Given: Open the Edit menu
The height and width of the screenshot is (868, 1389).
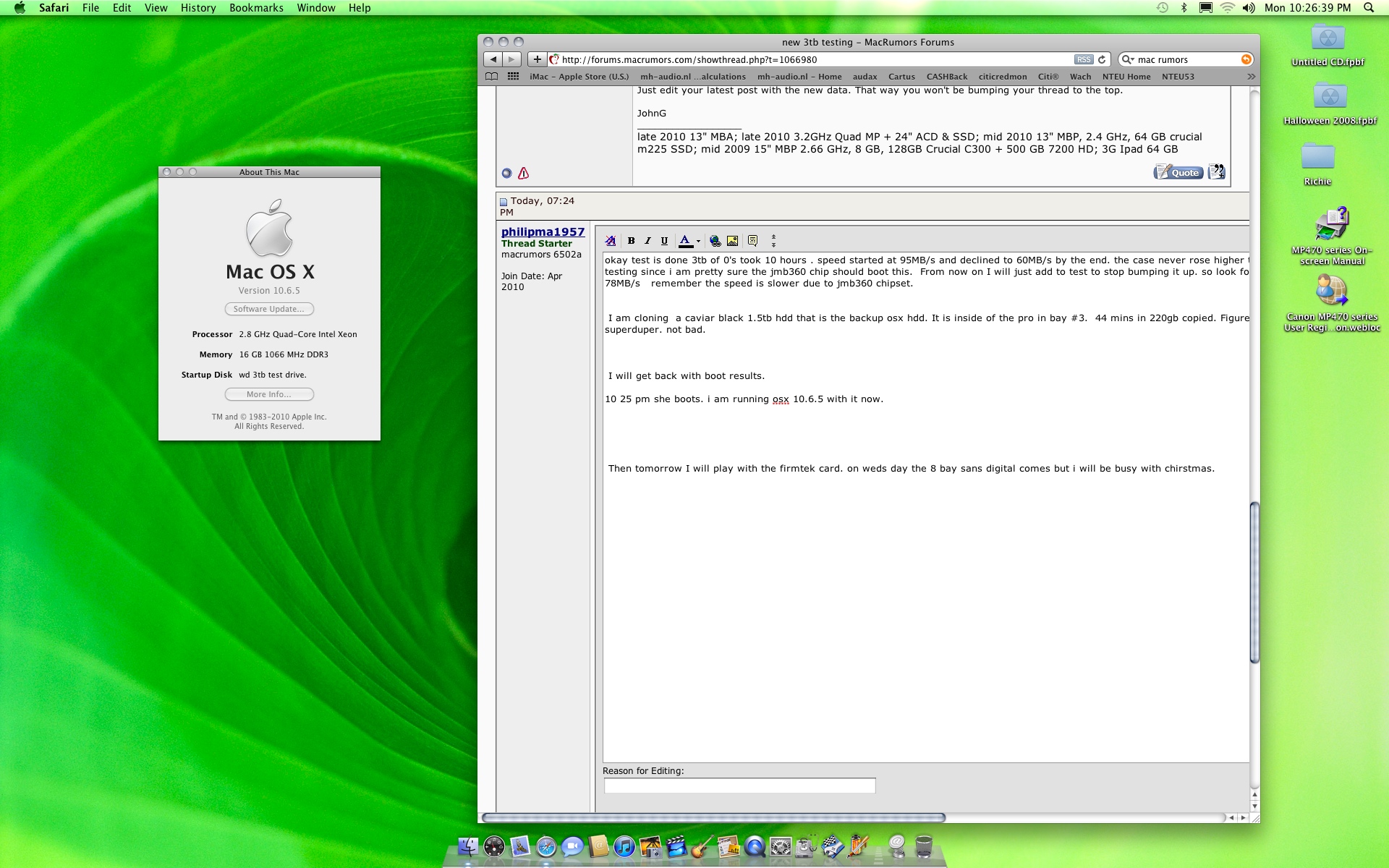Looking at the screenshot, I should 122,8.
